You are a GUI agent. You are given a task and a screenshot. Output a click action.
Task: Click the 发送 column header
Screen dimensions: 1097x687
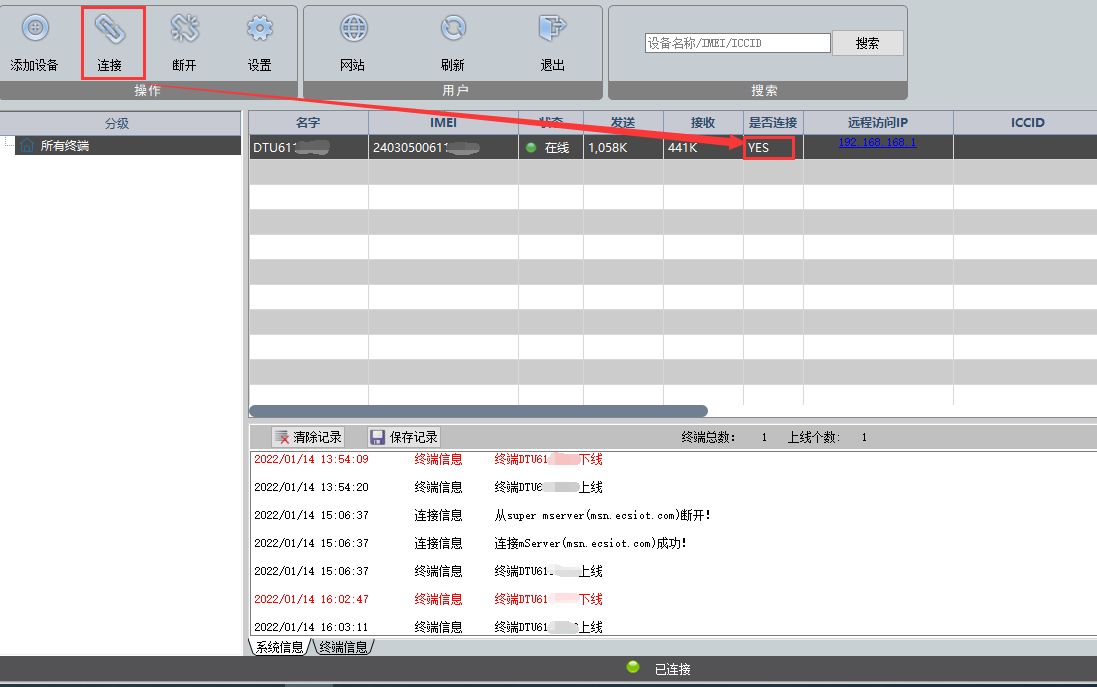point(623,122)
